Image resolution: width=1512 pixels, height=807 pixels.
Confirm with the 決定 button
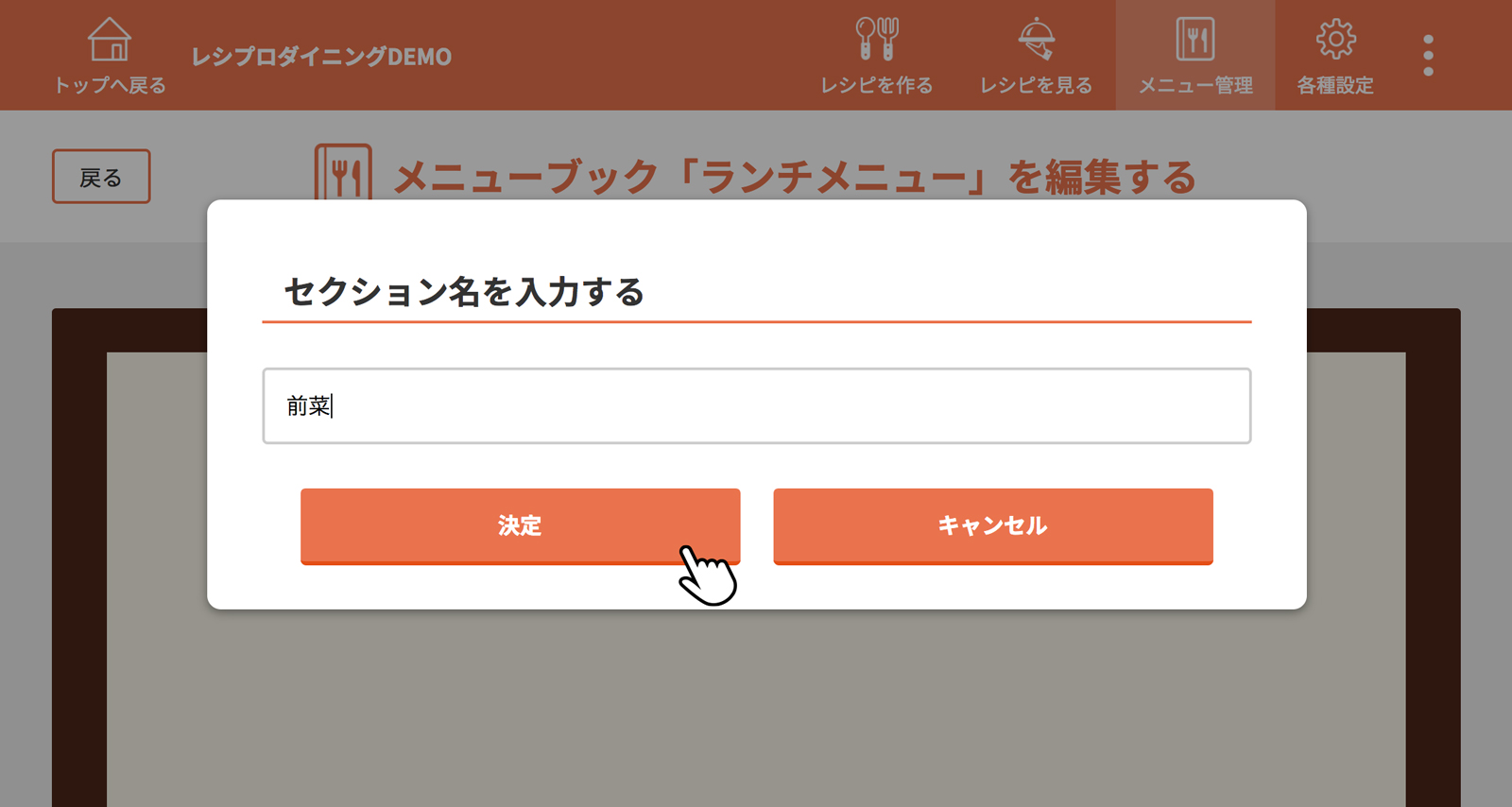coord(520,526)
